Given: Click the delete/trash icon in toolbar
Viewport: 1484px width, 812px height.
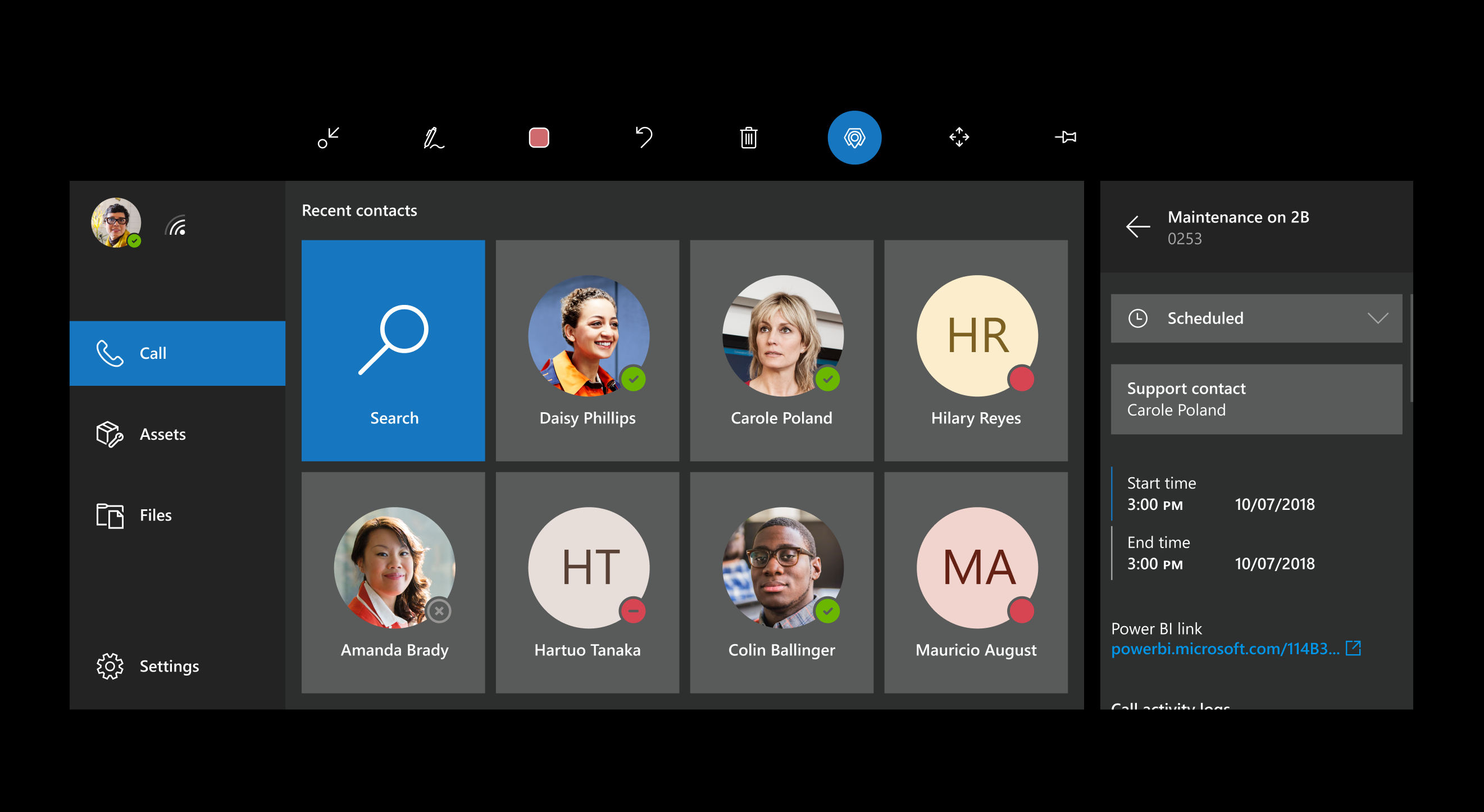Looking at the screenshot, I should tap(748, 138).
